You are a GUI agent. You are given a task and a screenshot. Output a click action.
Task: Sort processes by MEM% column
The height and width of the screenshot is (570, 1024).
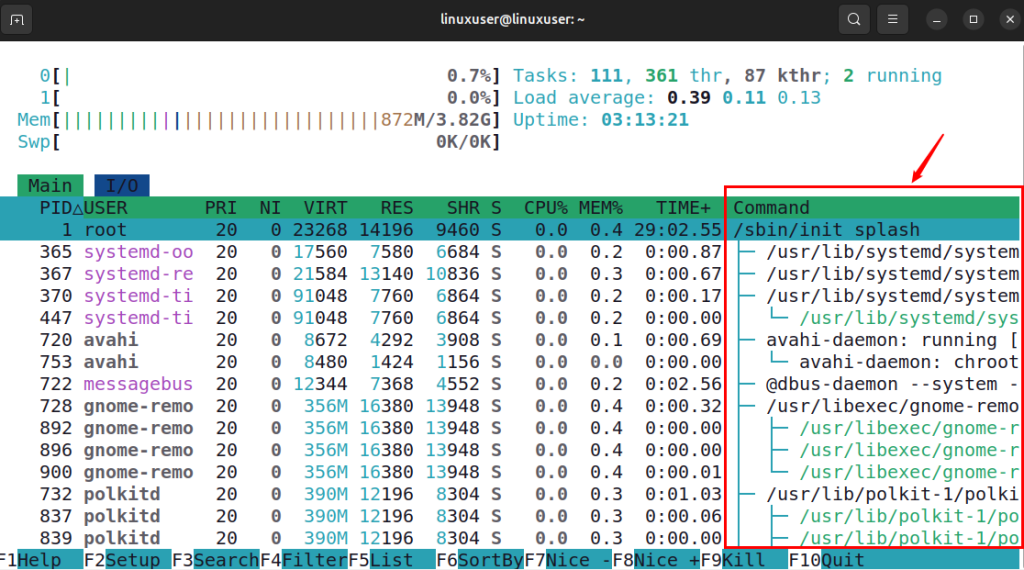click(601, 208)
